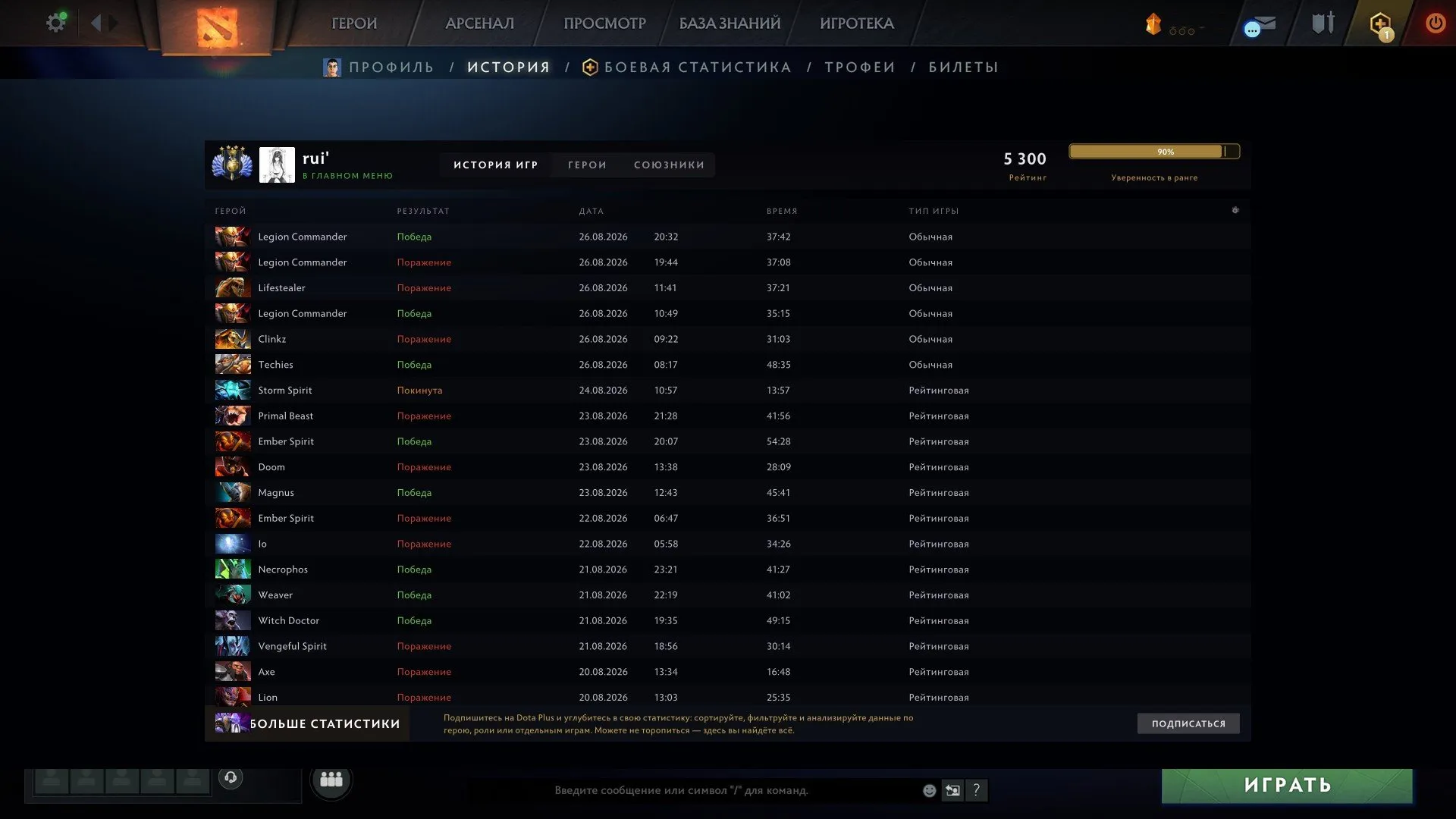
Task: Switch to the ПРОФИЛЬ tab
Action: (379, 67)
